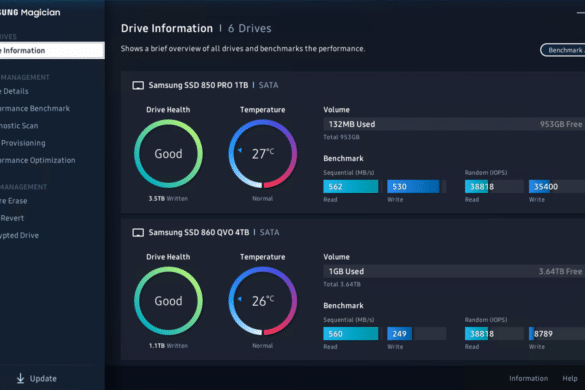Click the 249 sequential write bar
This screenshot has width=585, height=390.
pos(417,334)
